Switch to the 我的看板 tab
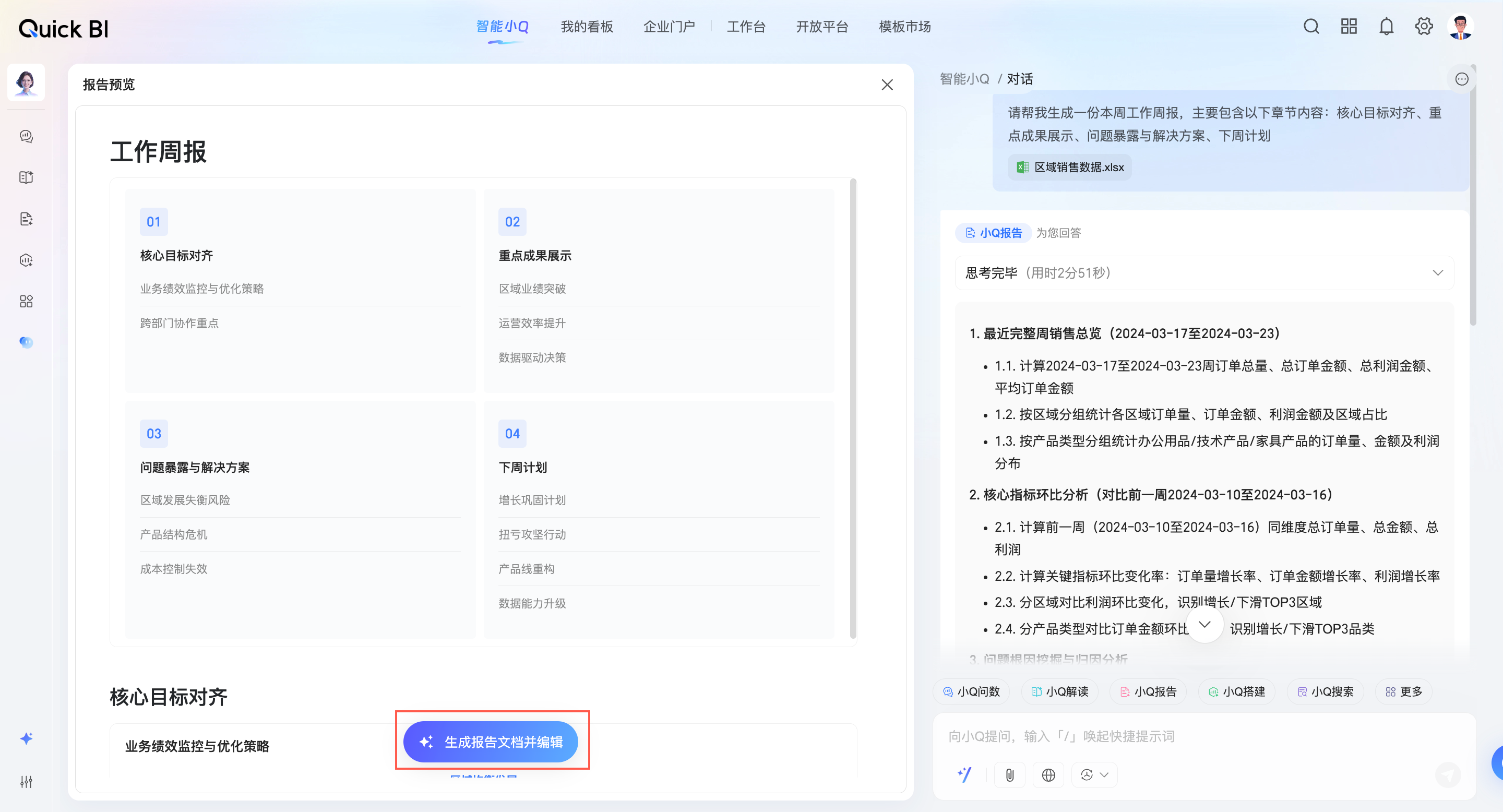1503x812 pixels. tap(587, 27)
